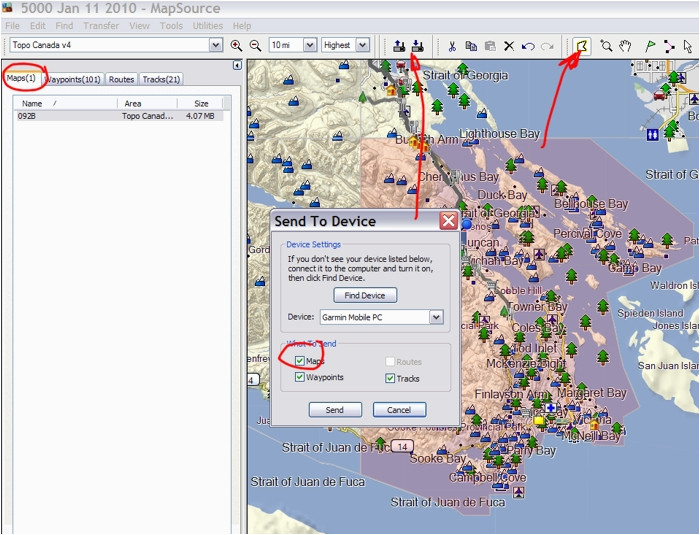The image size is (700, 535).
Task: Click the Zoom Out magnifier icon
Action: click(255, 45)
